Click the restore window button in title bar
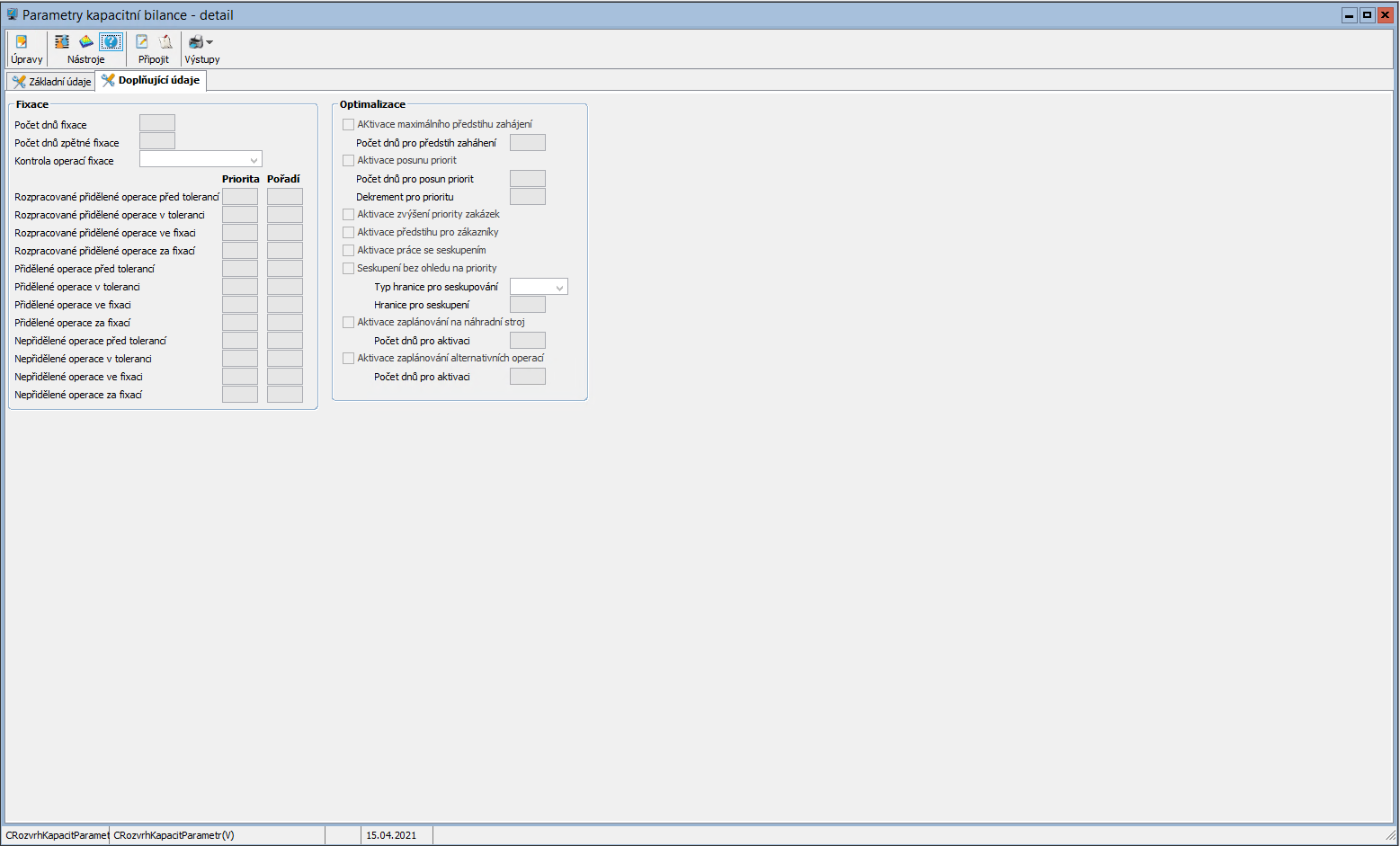 click(x=1367, y=15)
